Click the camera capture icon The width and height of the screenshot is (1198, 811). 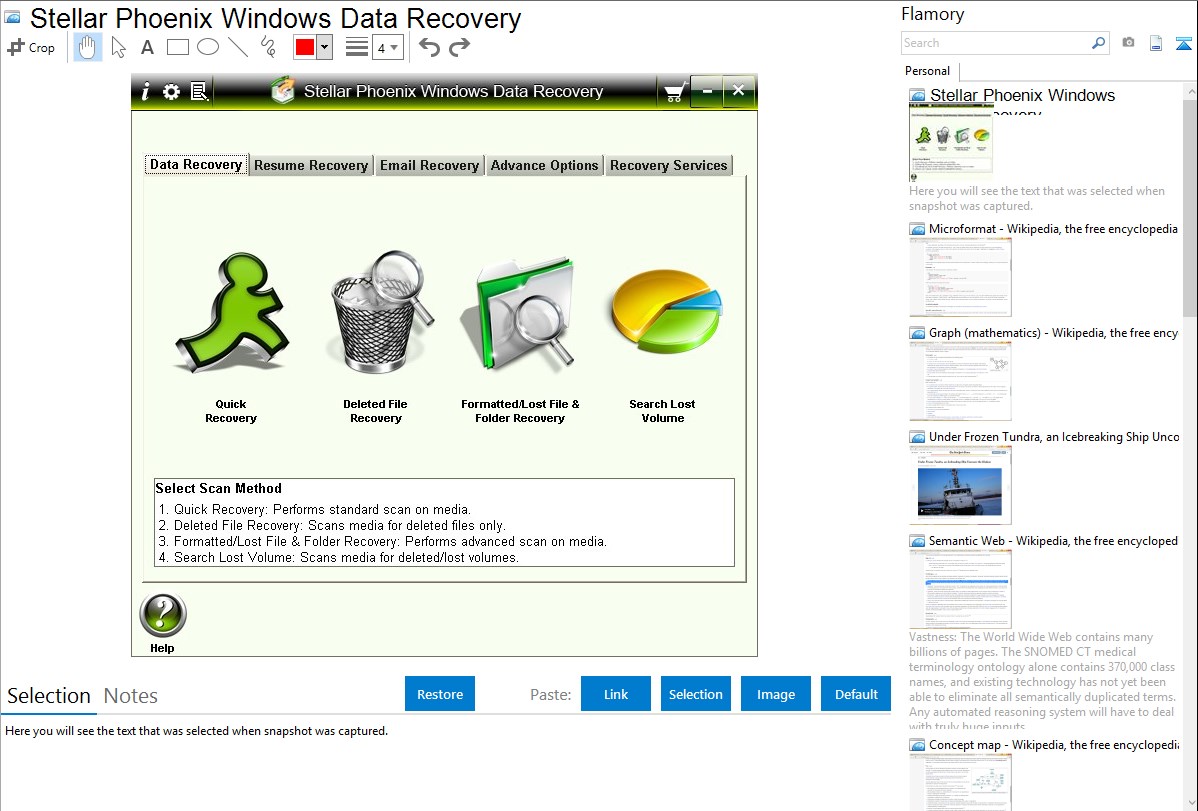(1128, 43)
